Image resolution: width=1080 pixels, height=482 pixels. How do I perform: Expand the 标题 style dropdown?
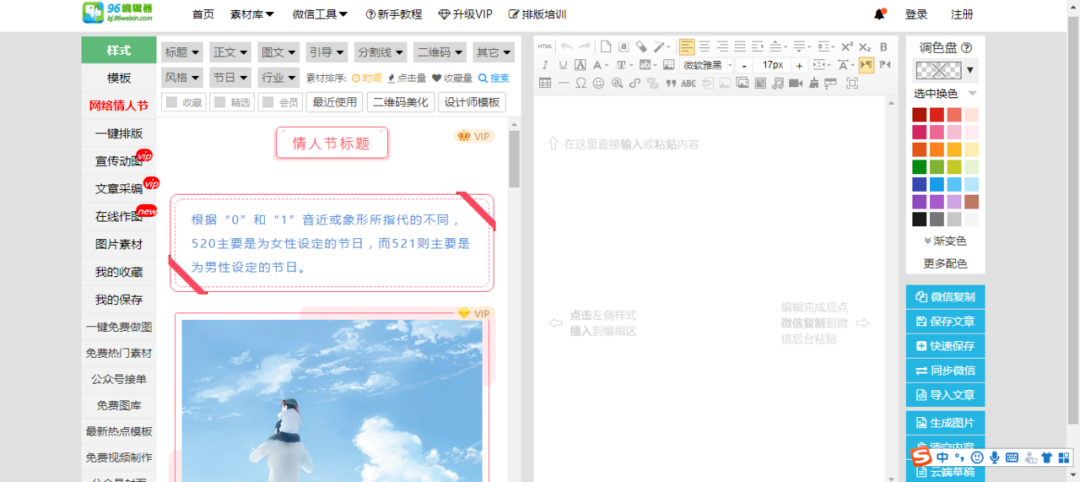[182, 52]
